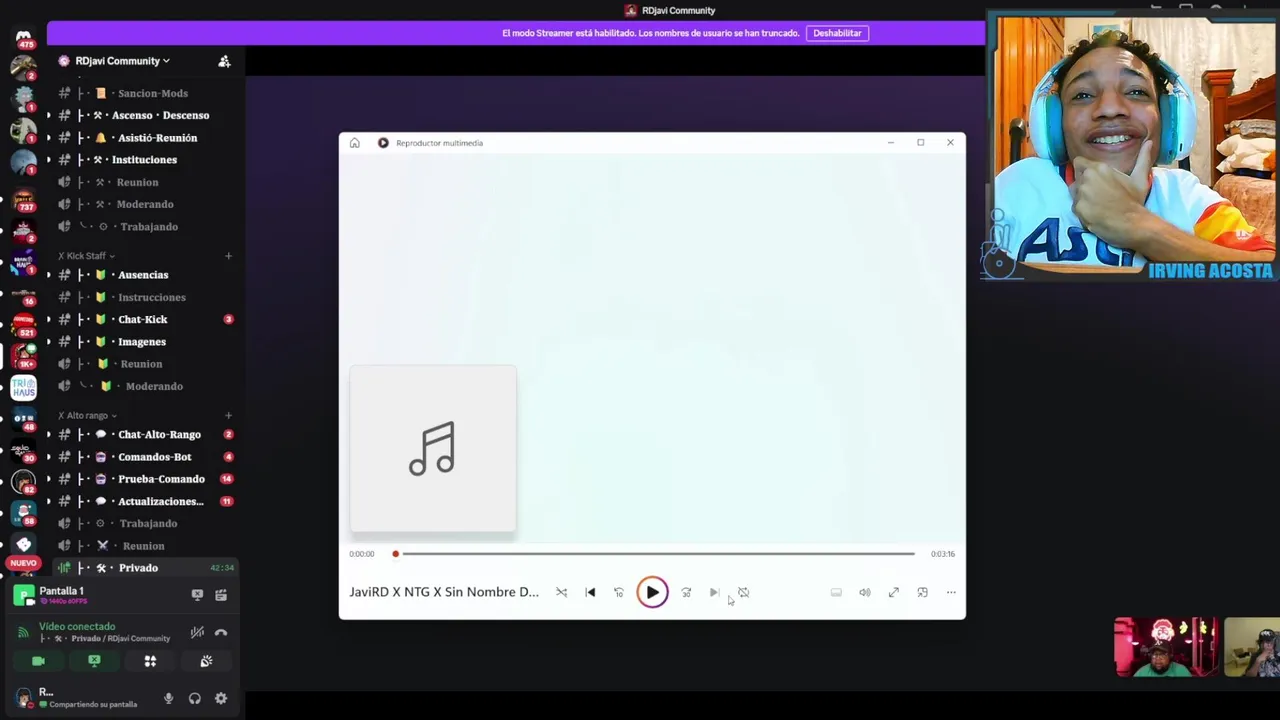Click Video conectado connection status
1280x720 pixels.
[77, 627]
